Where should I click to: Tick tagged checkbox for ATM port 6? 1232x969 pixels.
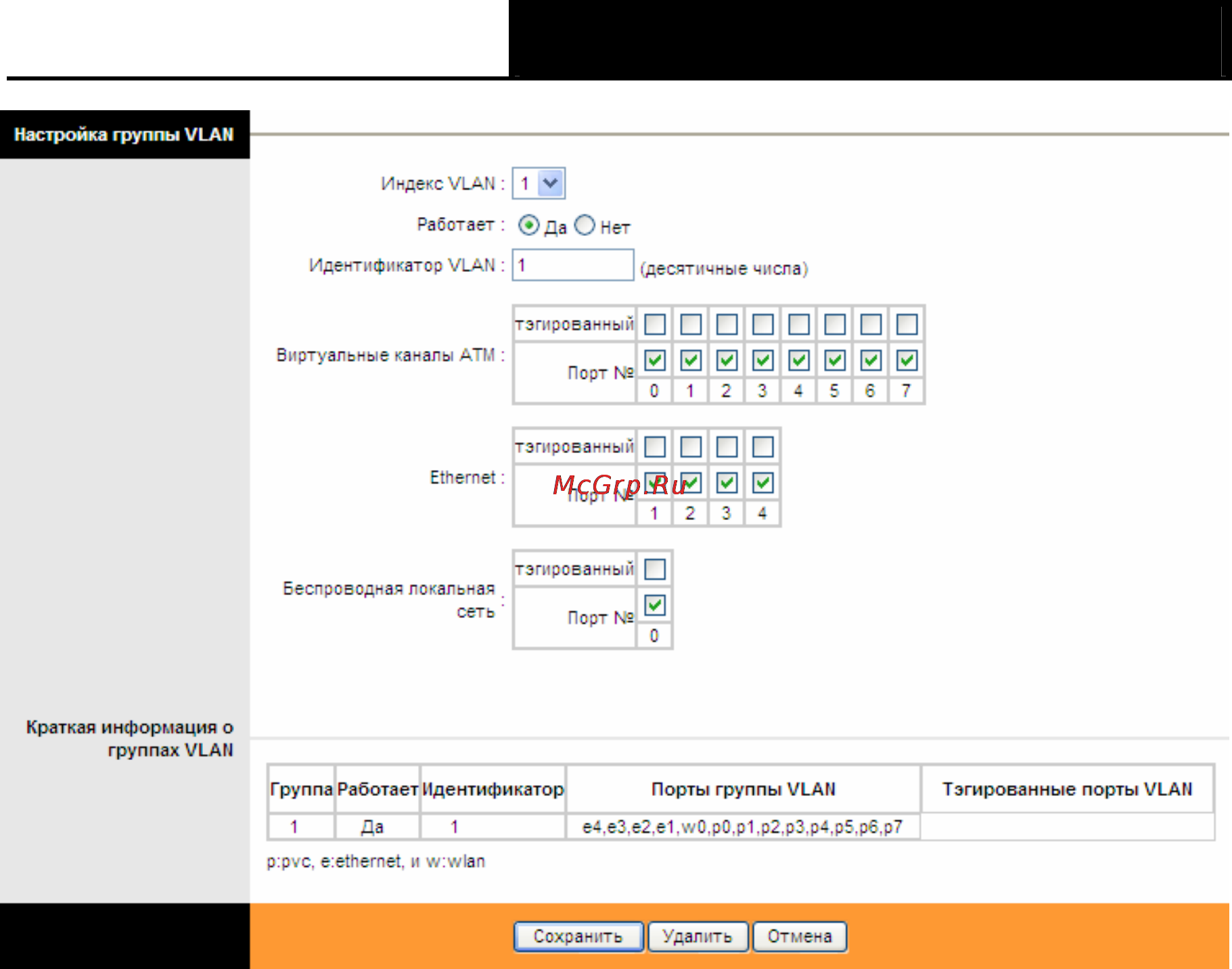click(871, 325)
